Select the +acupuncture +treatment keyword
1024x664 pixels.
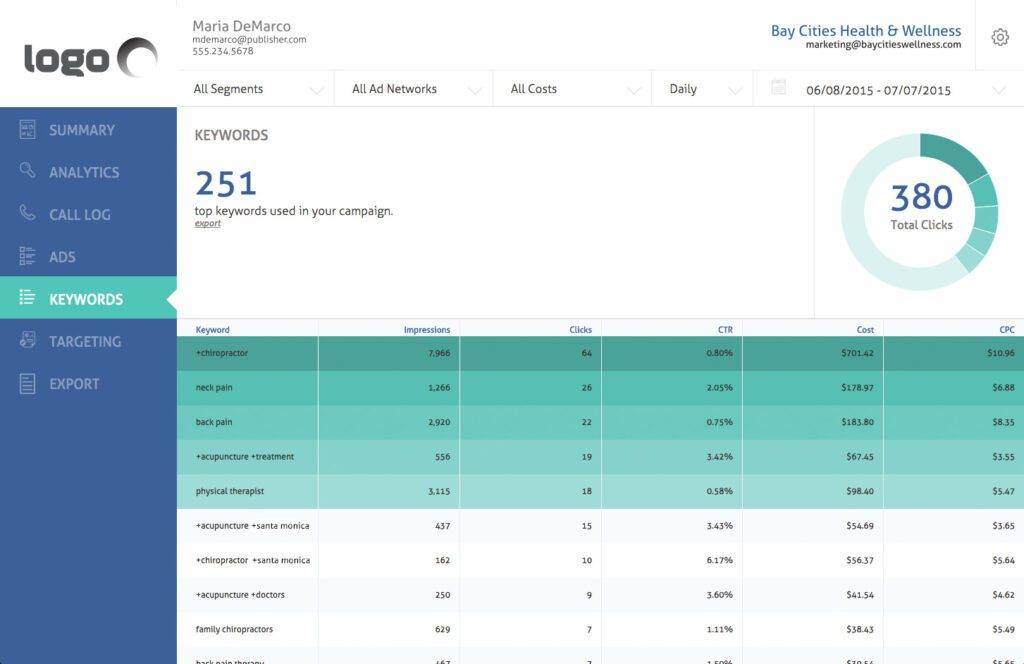coord(244,457)
